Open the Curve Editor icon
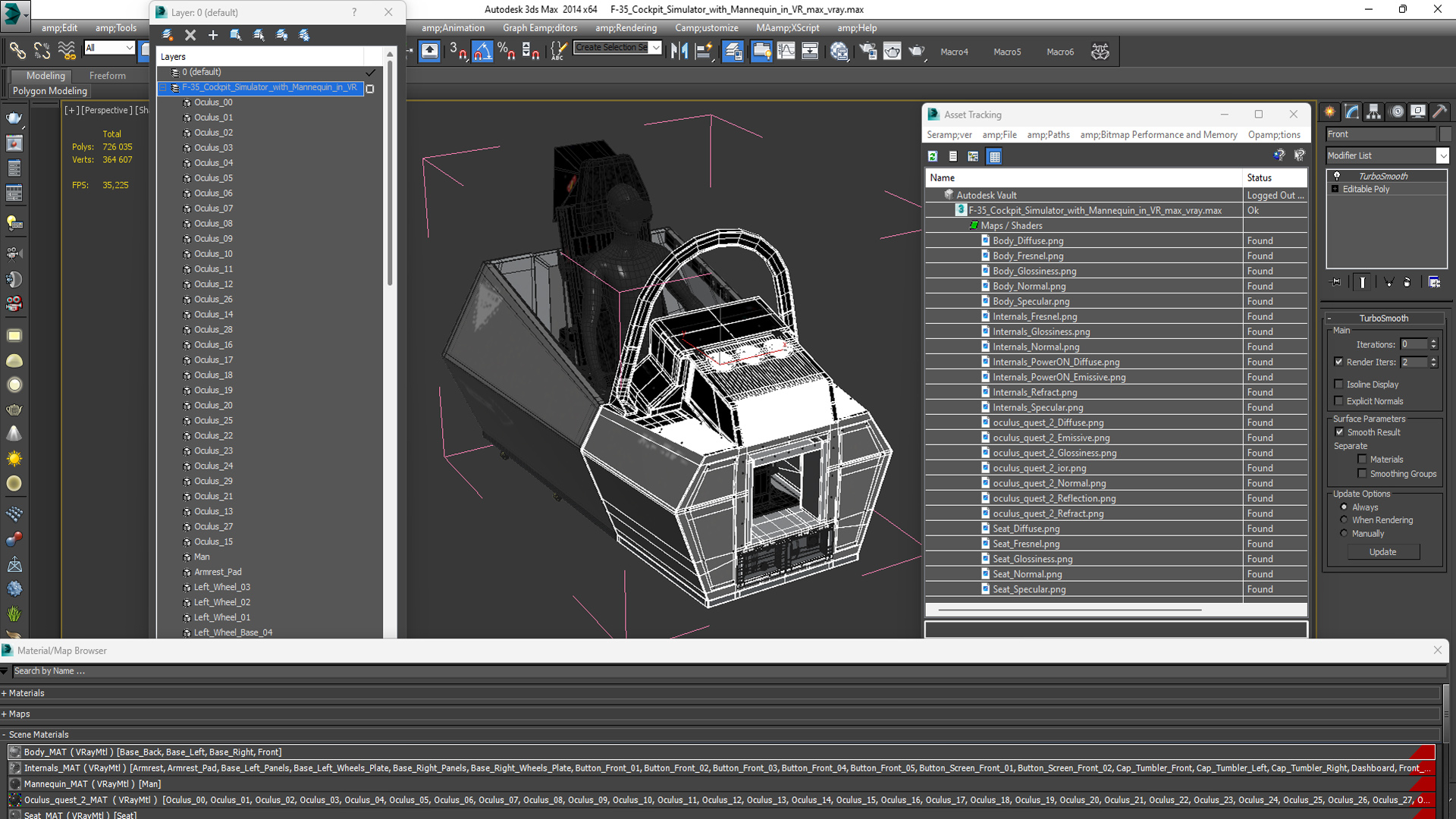The image size is (1456, 819). click(786, 52)
